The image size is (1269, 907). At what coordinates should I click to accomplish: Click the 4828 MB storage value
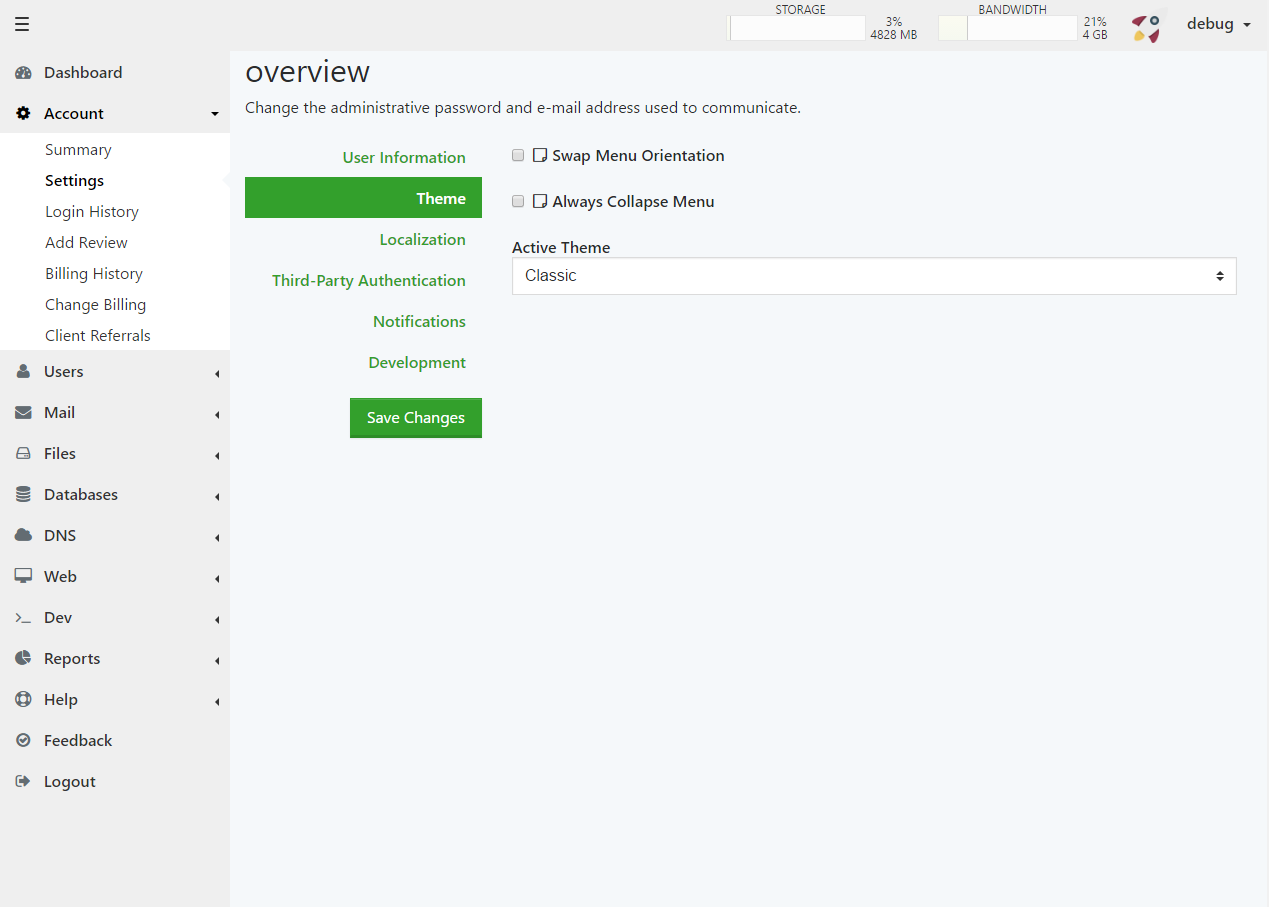pyautogui.click(x=893, y=35)
